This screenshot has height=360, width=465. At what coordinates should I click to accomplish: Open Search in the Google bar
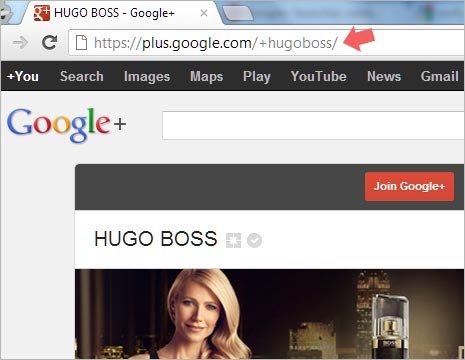click(x=82, y=76)
